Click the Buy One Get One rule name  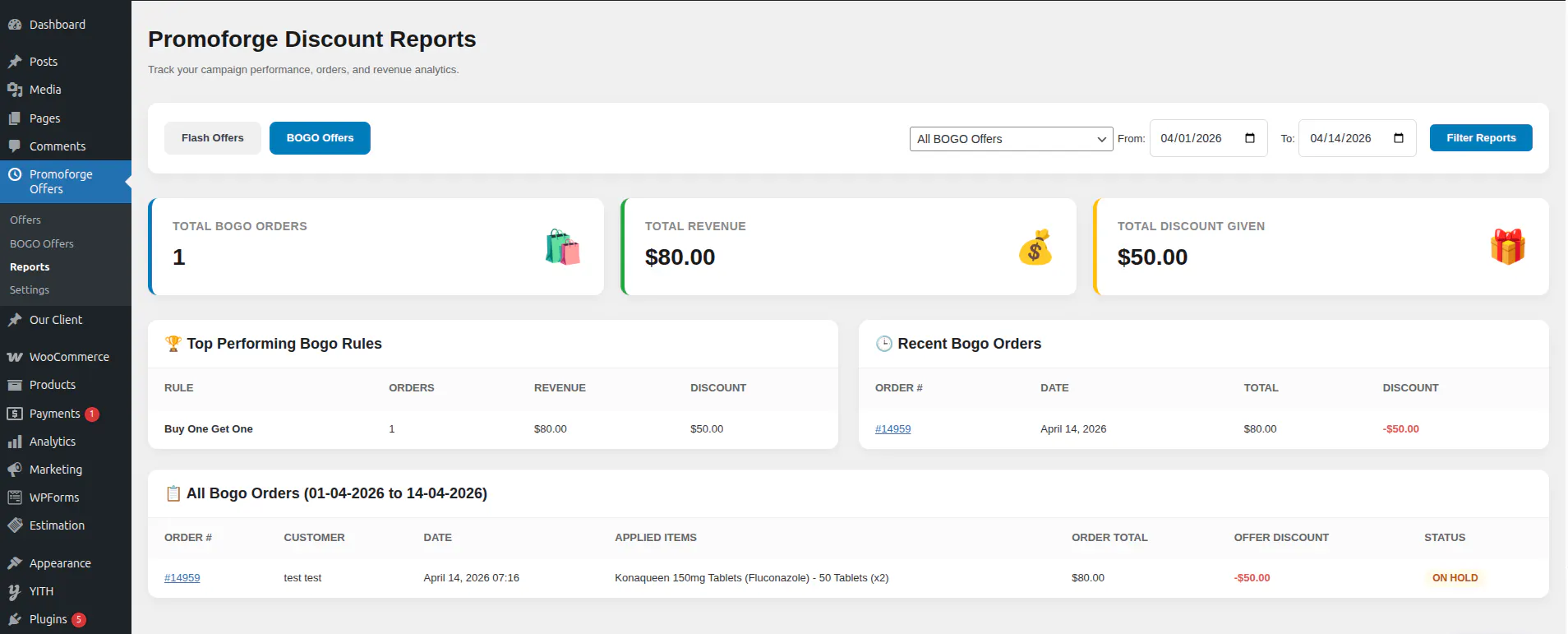(209, 429)
